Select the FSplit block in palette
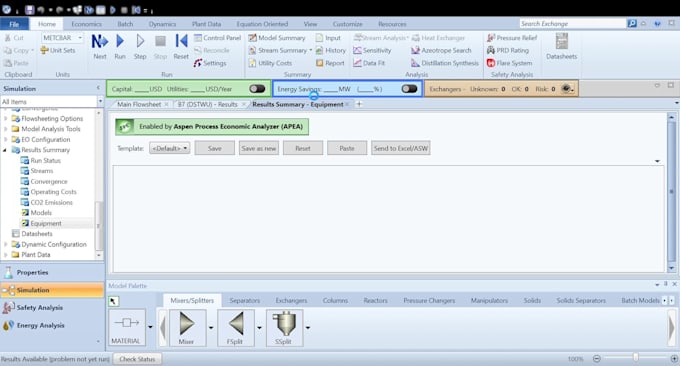The width and height of the screenshot is (680, 366). click(x=235, y=327)
